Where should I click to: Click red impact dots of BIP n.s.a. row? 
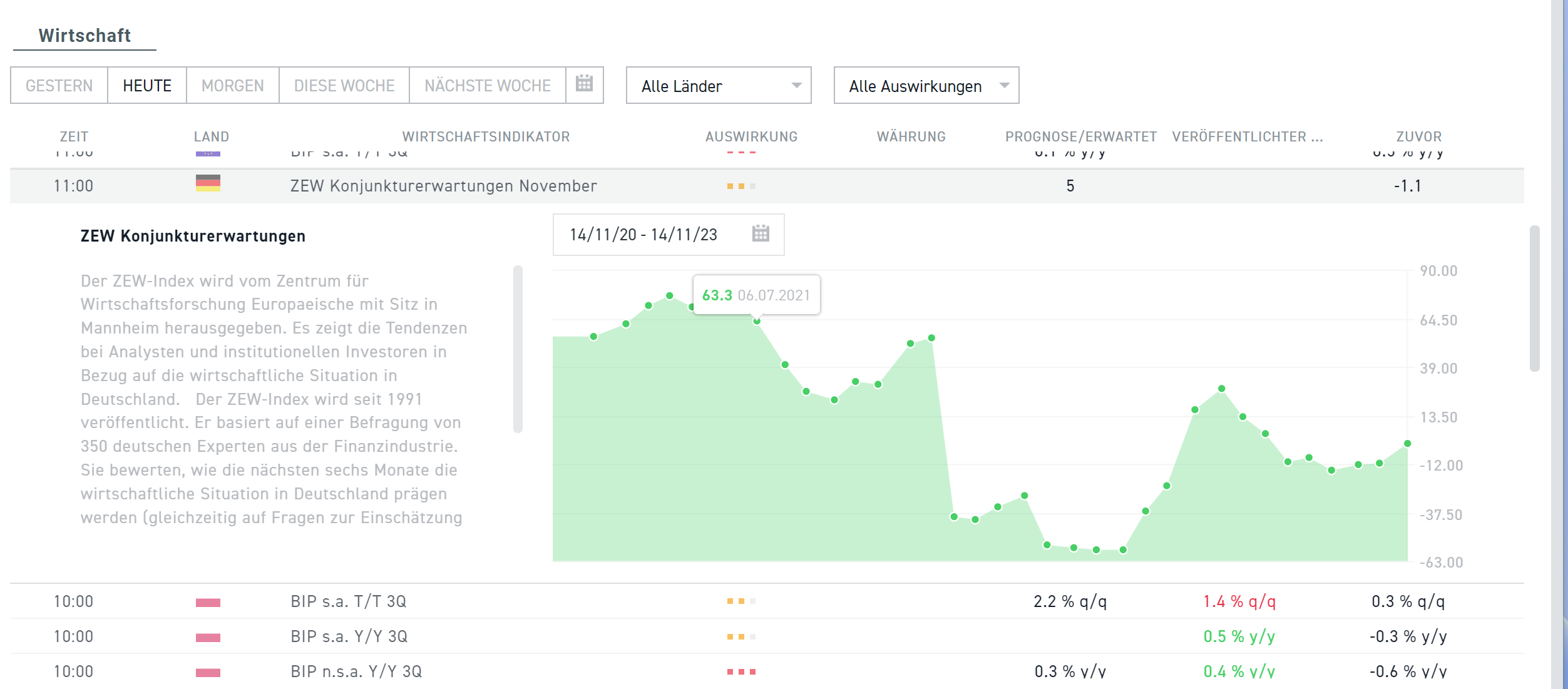tap(741, 672)
